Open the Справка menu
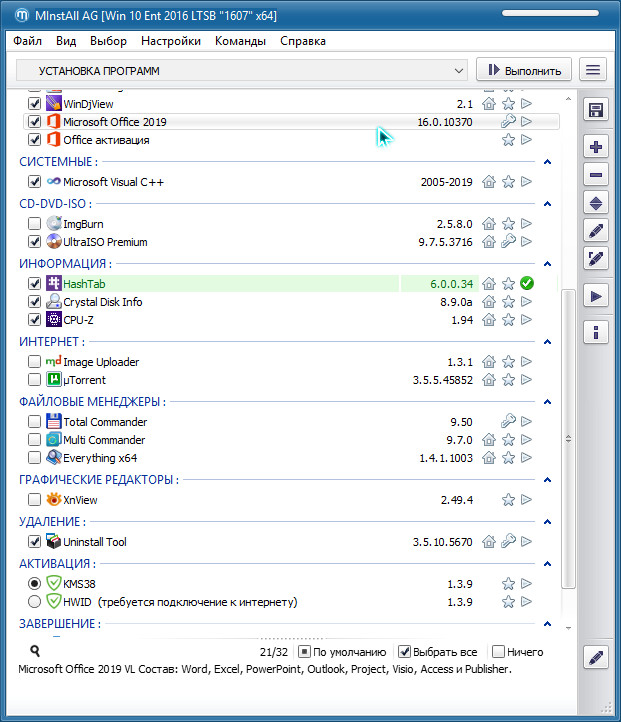621x722 pixels. tap(303, 41)
